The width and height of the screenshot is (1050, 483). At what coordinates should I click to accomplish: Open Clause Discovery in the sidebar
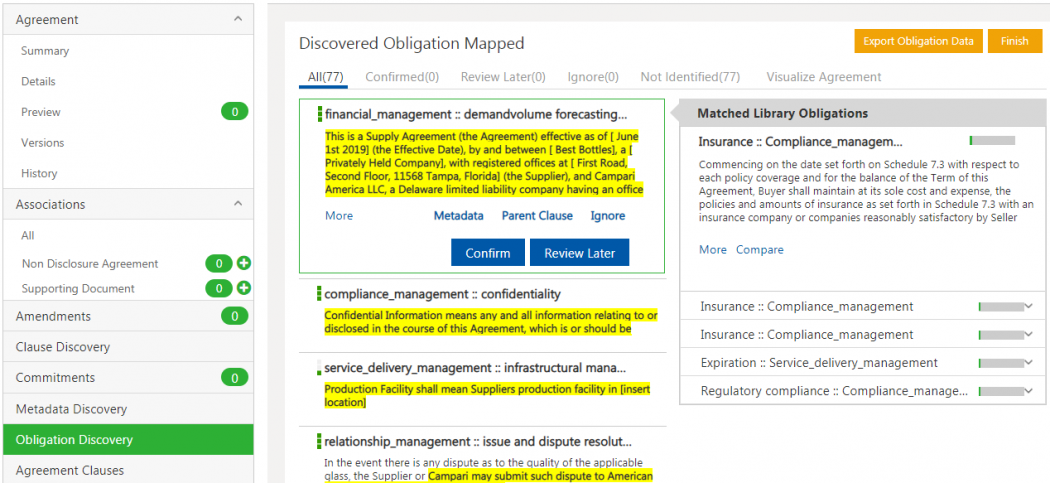tap(63, 347)
